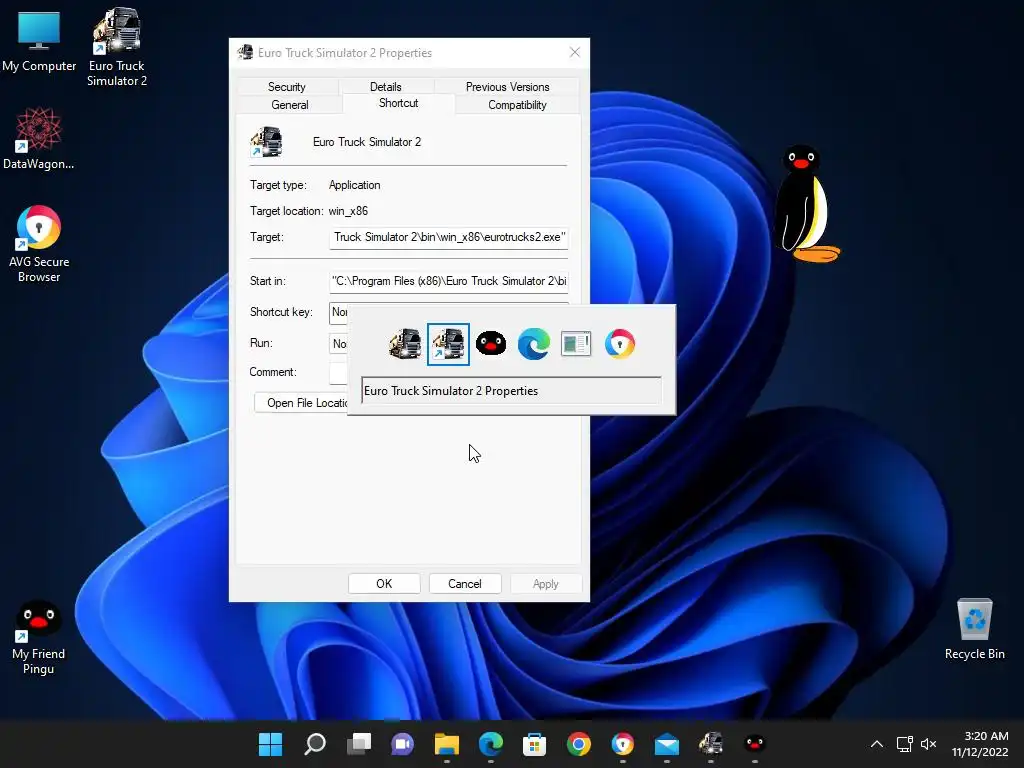Select the Shortcut tab
The image size is (1024, 768).
[398, 103]
